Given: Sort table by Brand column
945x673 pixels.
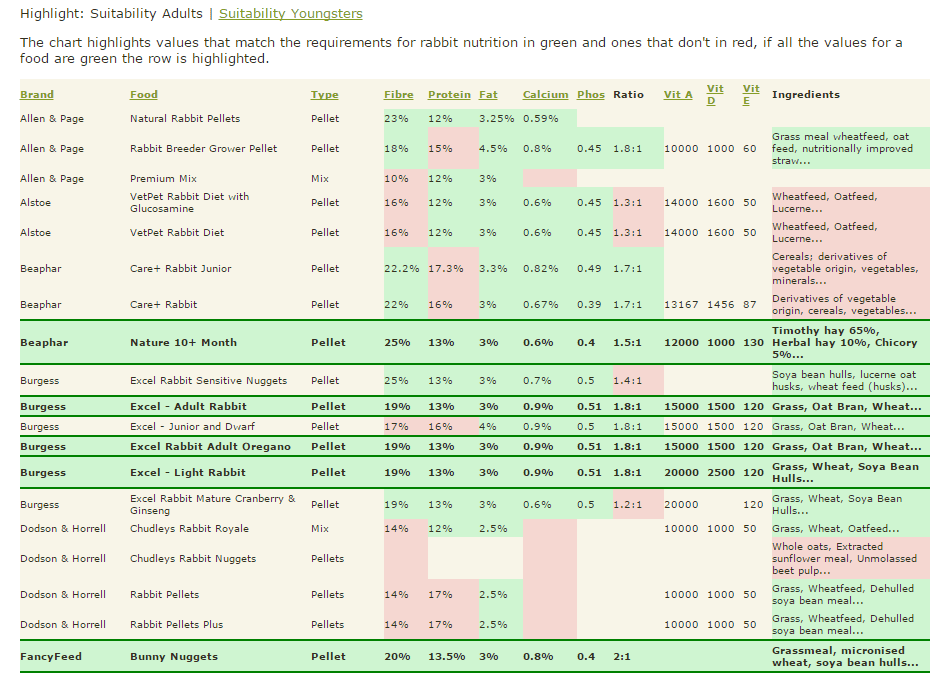Looking at the screenshot, I should coord(37,95).
